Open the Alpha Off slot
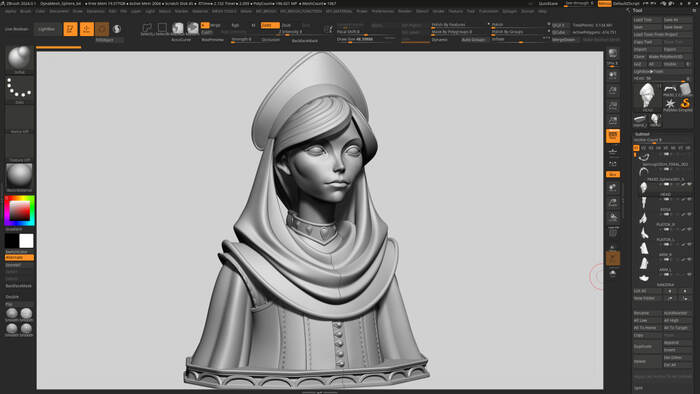Screen dimensions: 700x394 (19, 119)
